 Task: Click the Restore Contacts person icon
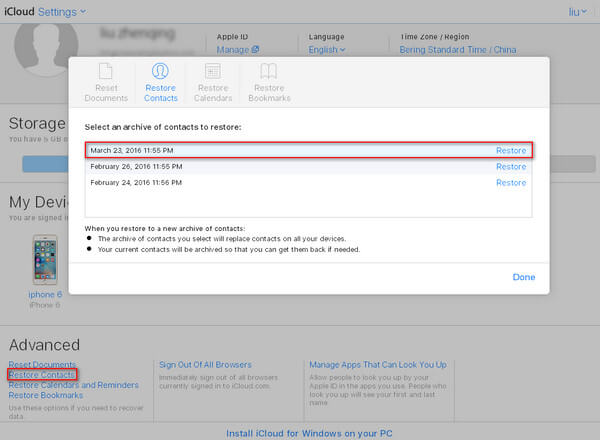(160, 71)
